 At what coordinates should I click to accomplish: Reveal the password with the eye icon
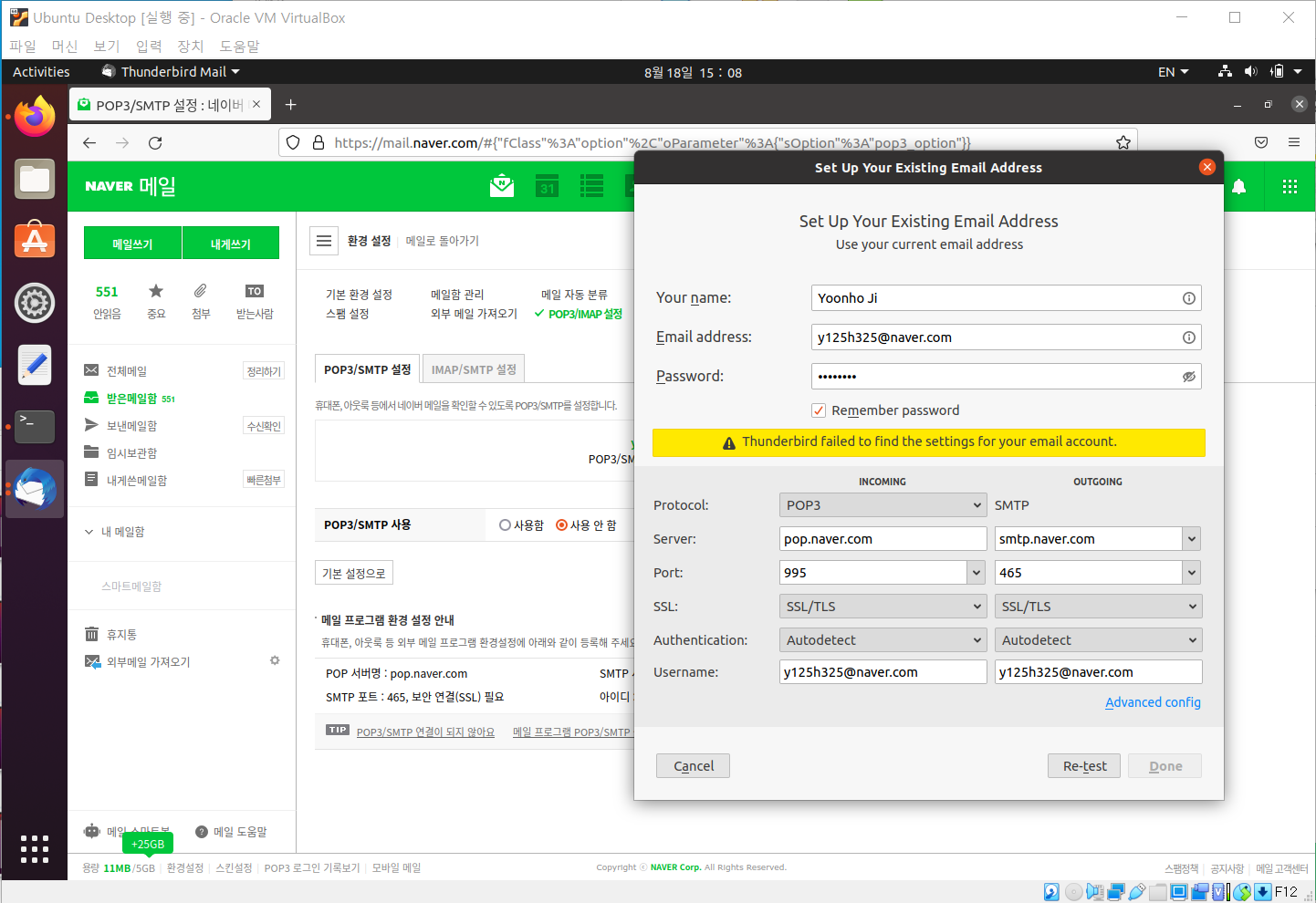tap(1189, 377)
